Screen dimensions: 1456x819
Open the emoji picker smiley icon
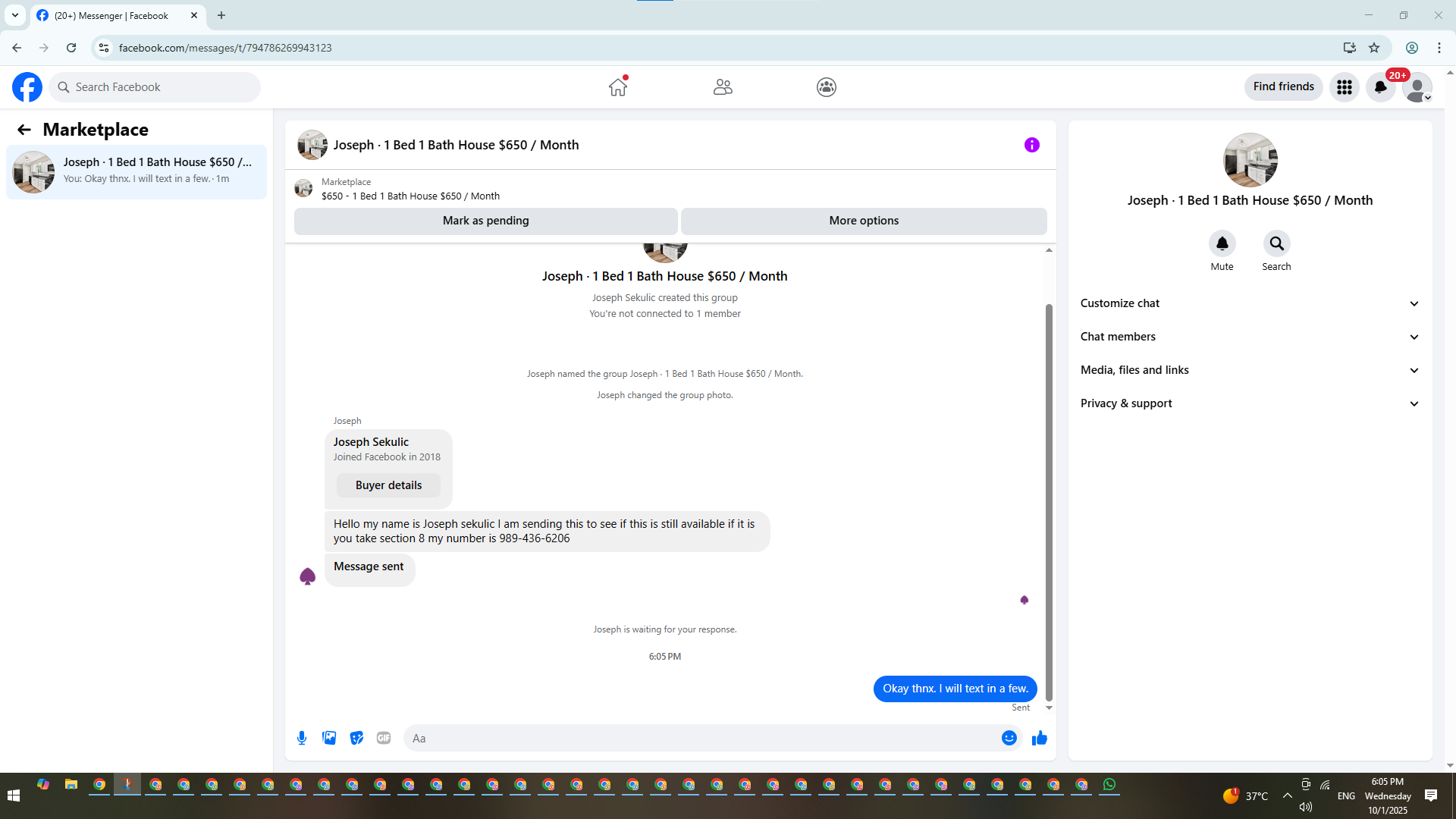click(1009, 738)
